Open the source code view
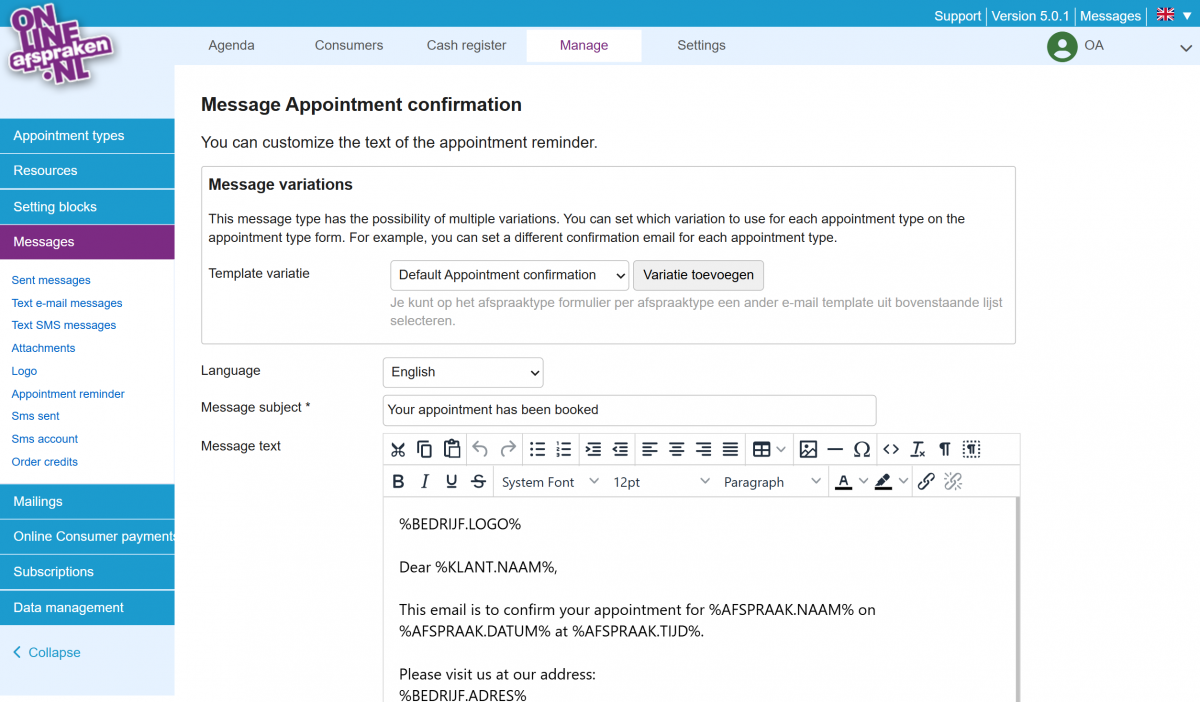This screenshot has width=1200, height=702. [x=891, y=449]
